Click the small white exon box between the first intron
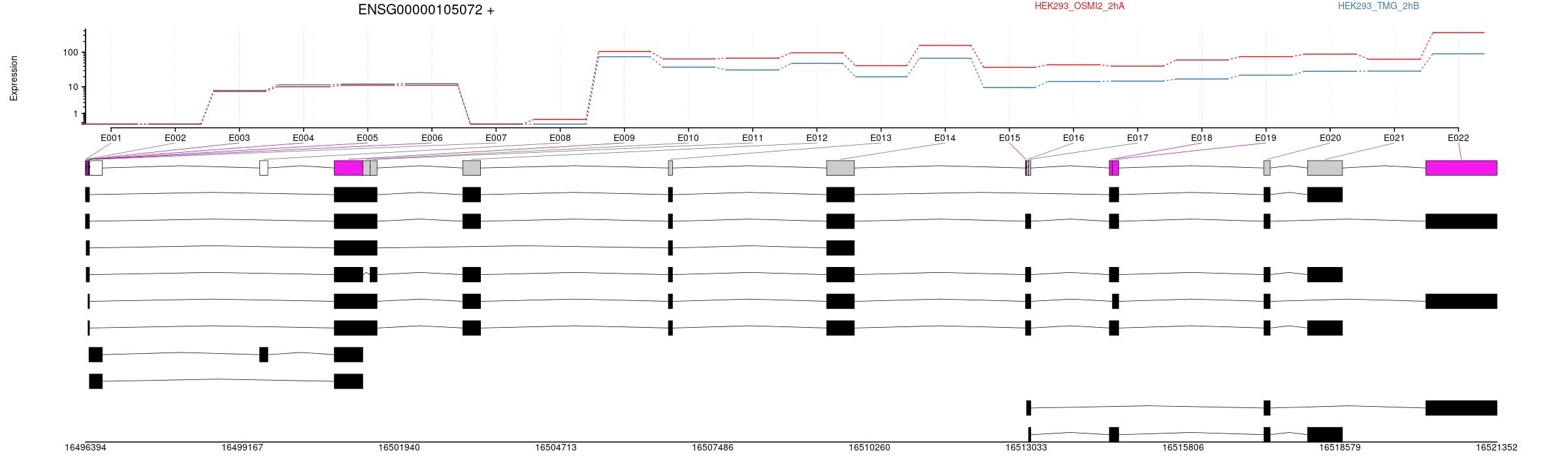This screenshot has width=1568, height=457. click(x=264, y=168)
